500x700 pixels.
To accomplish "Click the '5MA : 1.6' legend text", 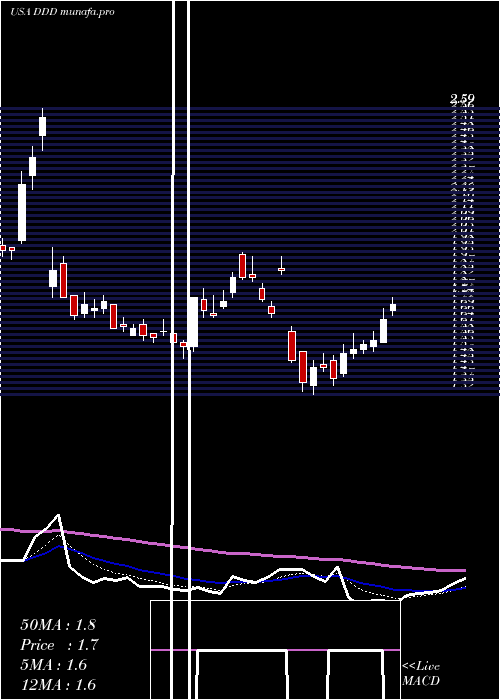I will [54, 665].
